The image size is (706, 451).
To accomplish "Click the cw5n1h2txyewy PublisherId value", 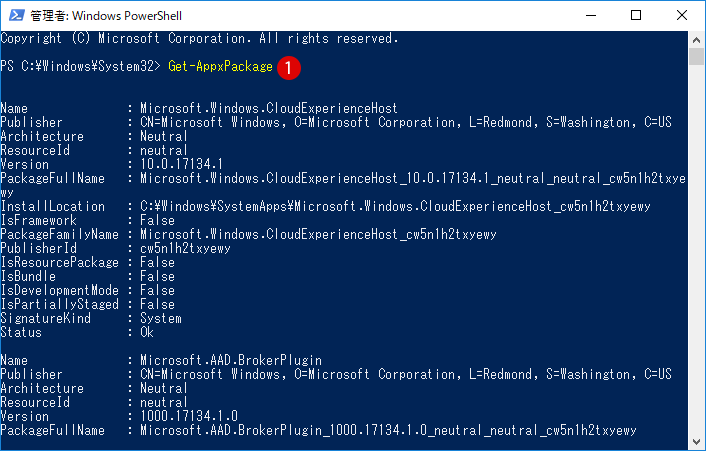I will 185,248.
